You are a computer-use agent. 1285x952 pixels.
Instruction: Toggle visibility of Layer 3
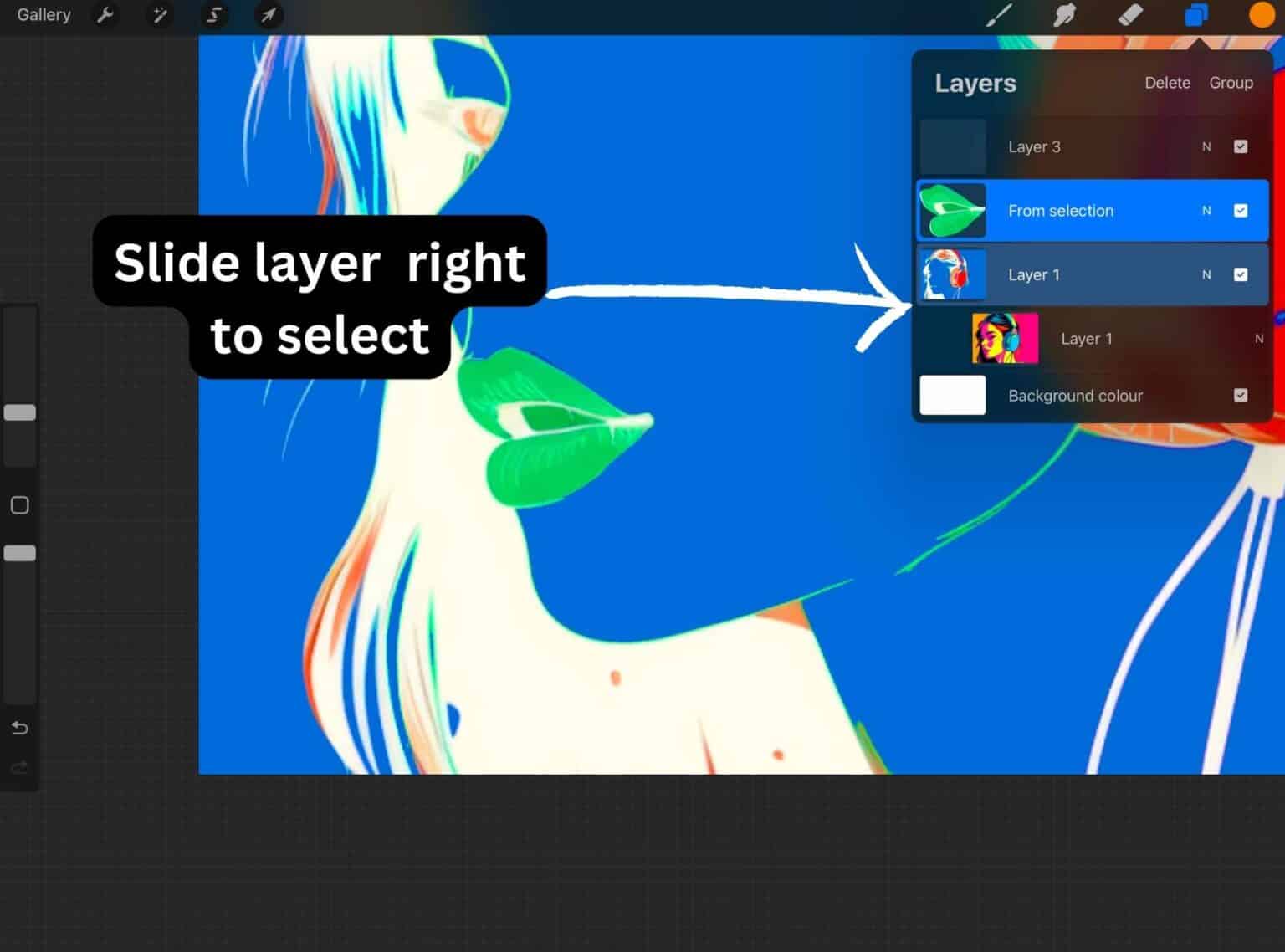pyautogui.click(x=1241, y=146)
